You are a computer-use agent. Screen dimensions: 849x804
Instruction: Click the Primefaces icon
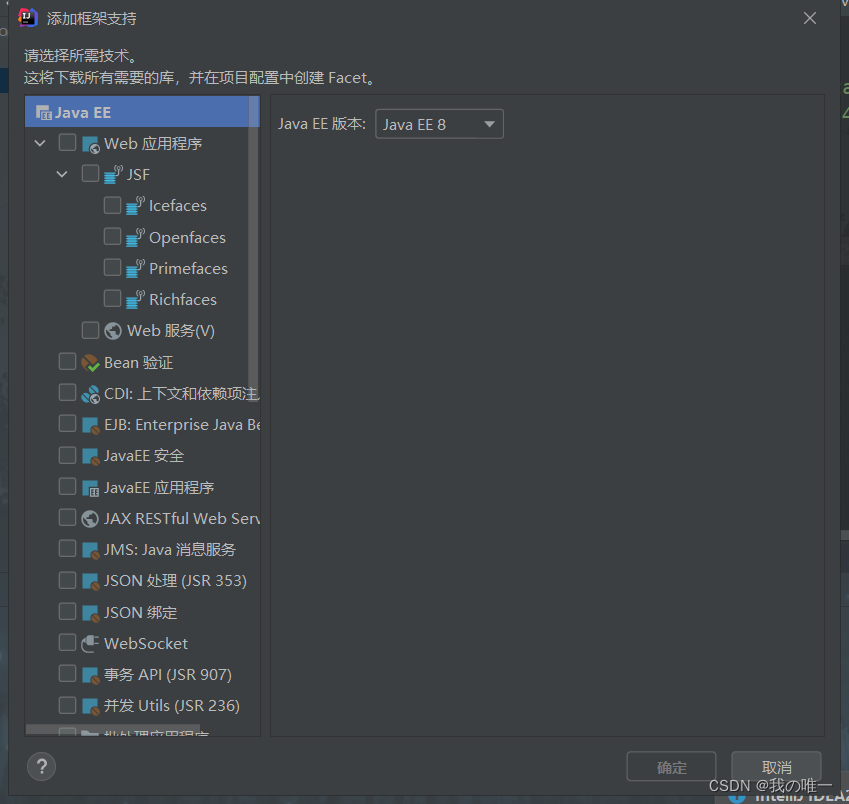(135, 269)
